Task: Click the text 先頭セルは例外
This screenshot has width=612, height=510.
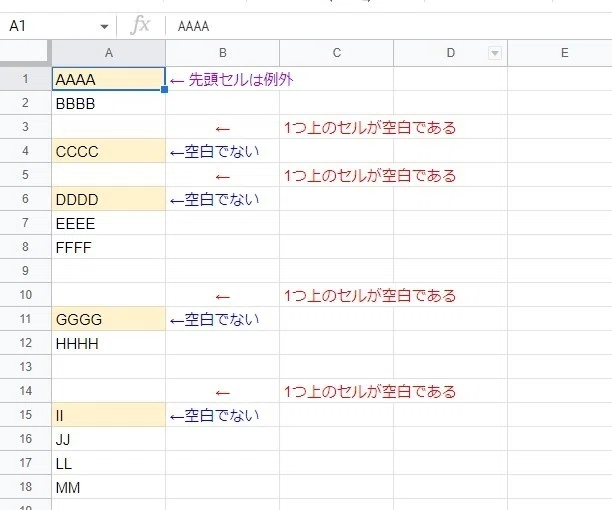Action: coord(241,80)
